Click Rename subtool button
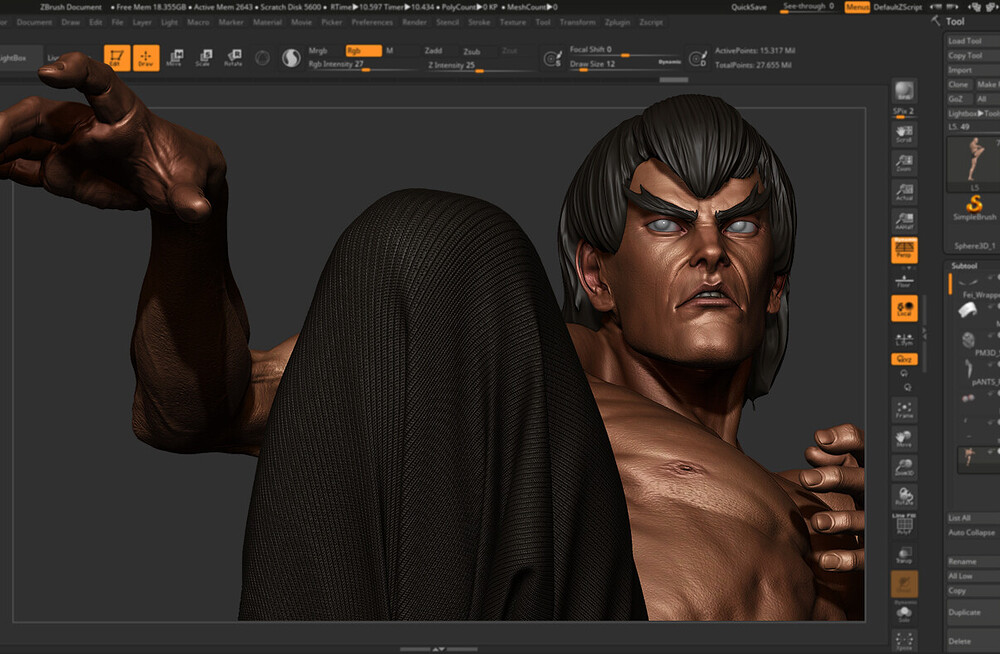 972,561
